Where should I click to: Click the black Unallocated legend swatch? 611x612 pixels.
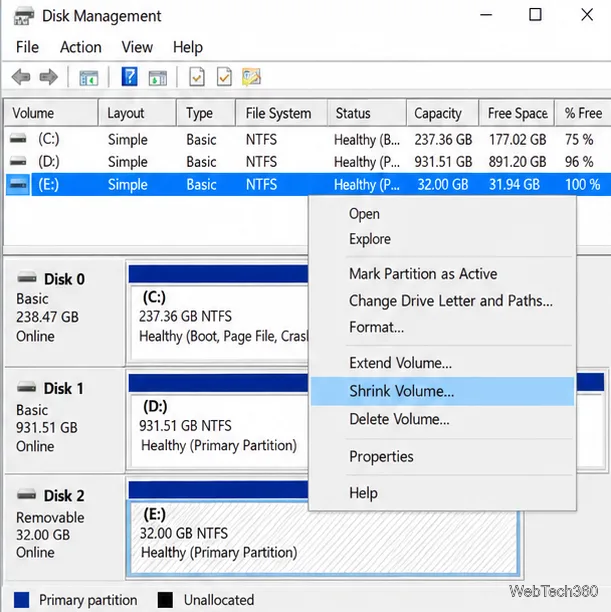165,600
